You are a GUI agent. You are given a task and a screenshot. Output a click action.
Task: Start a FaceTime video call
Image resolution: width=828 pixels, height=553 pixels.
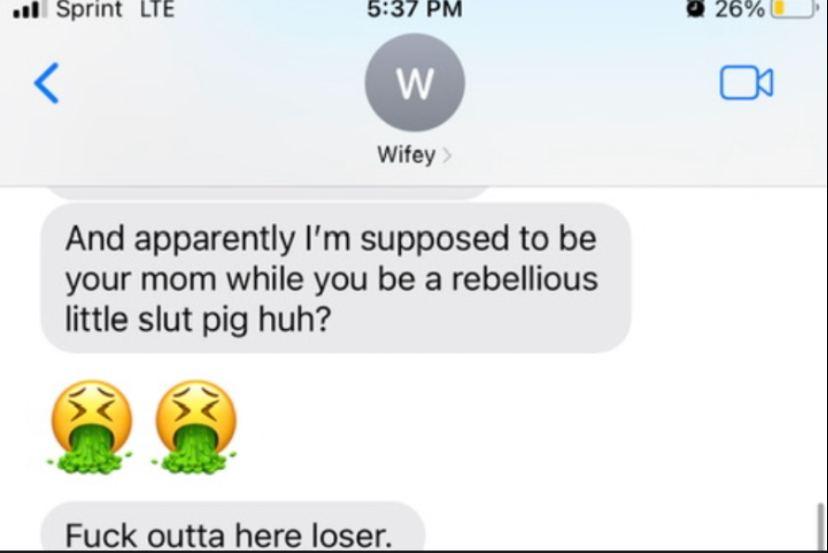tap(746, 83)
